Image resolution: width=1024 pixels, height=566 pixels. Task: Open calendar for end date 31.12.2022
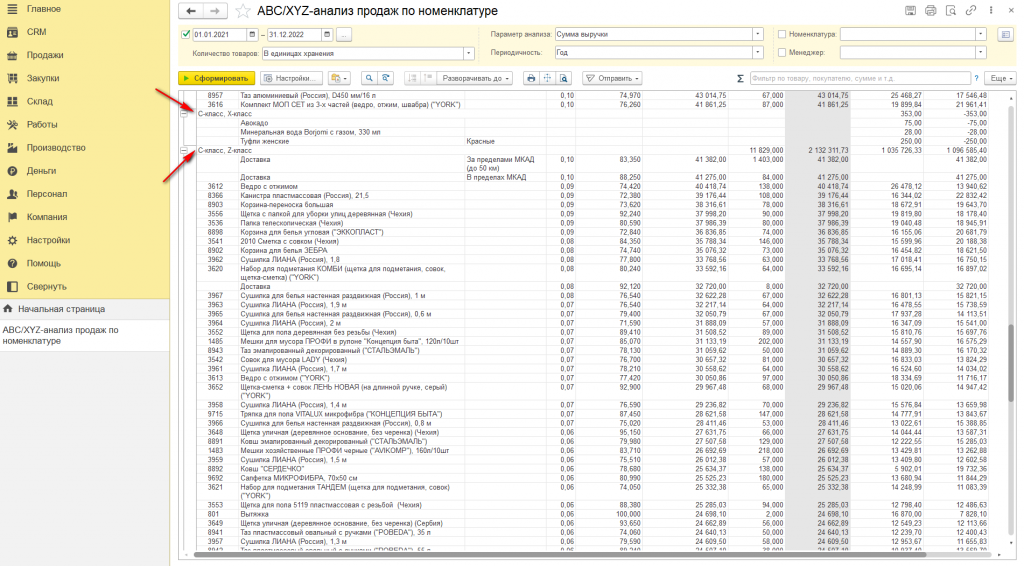[x=327, y=35]
